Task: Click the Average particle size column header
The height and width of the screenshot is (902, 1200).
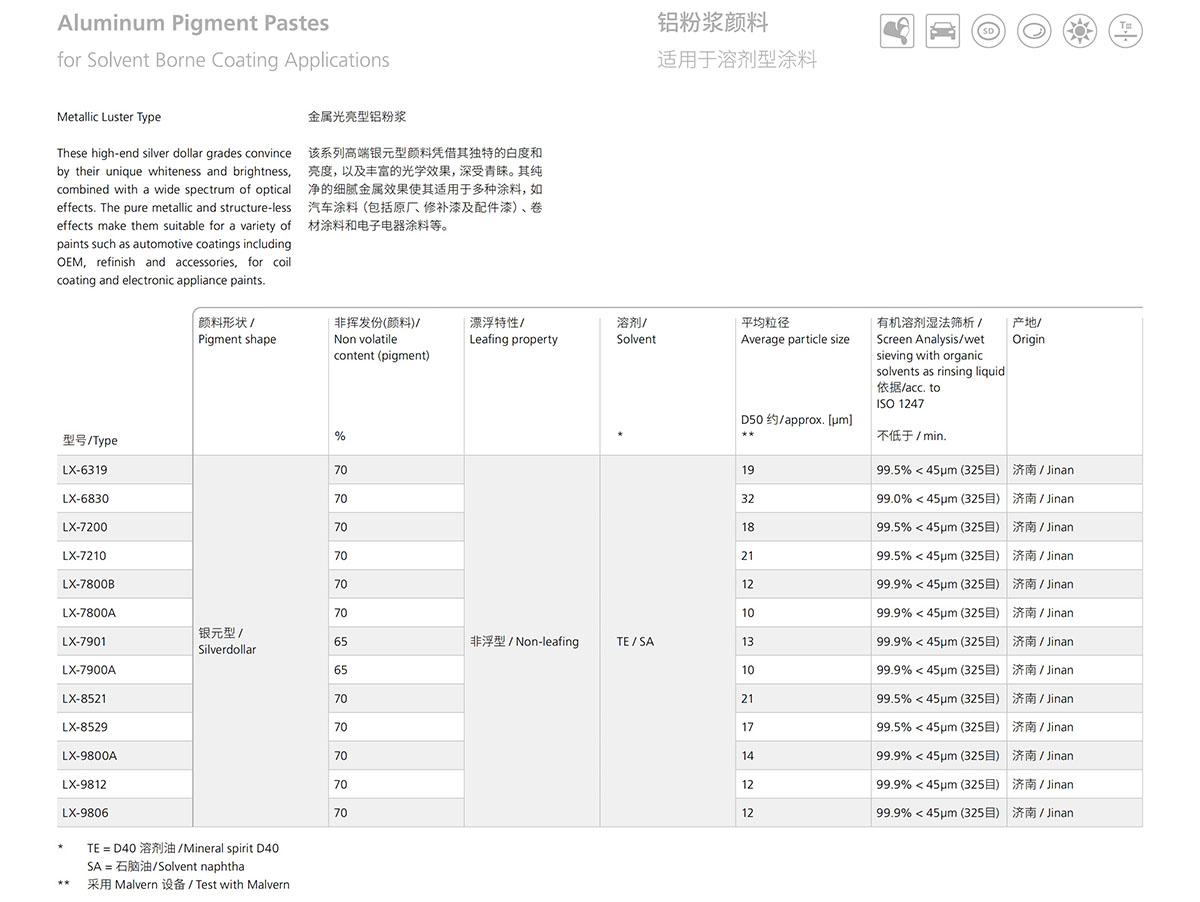Action: pos(795,339)
